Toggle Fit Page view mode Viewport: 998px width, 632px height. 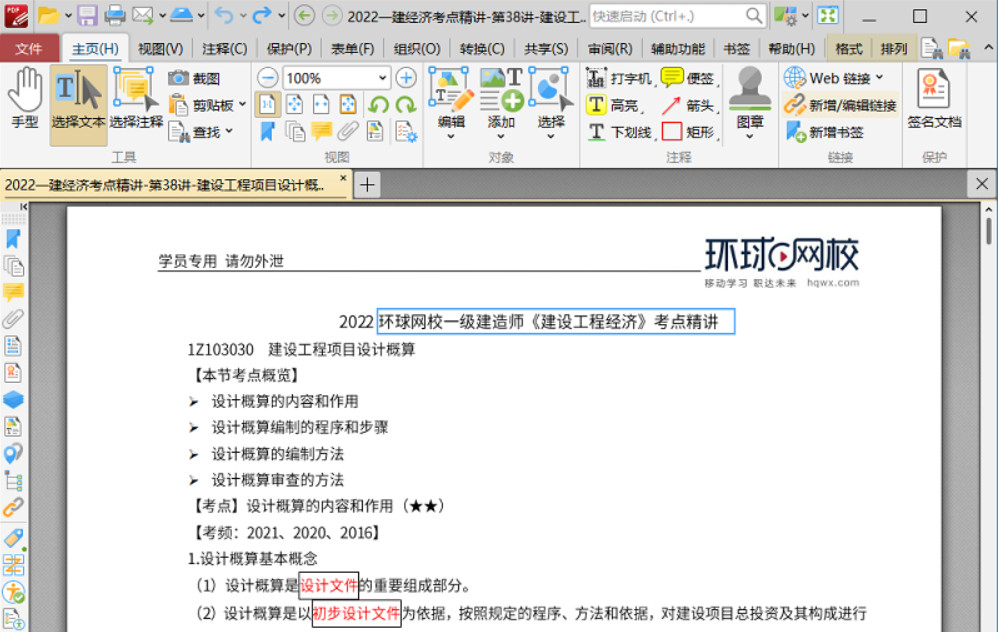point(294,104)
